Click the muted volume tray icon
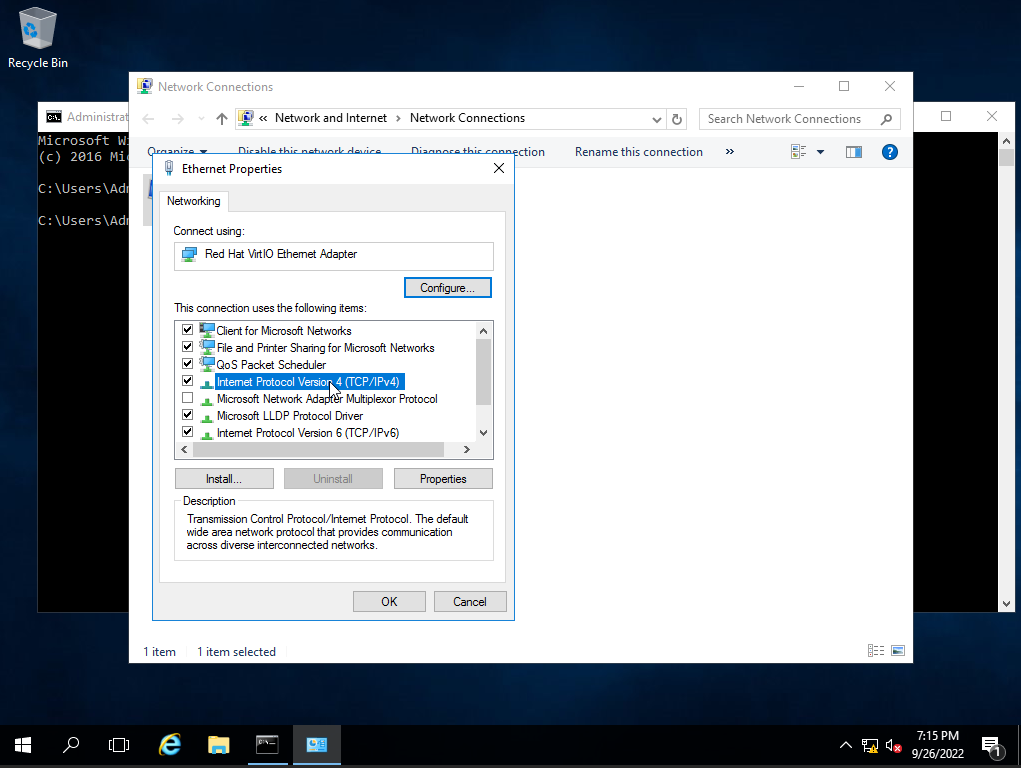 pos(893,745)
